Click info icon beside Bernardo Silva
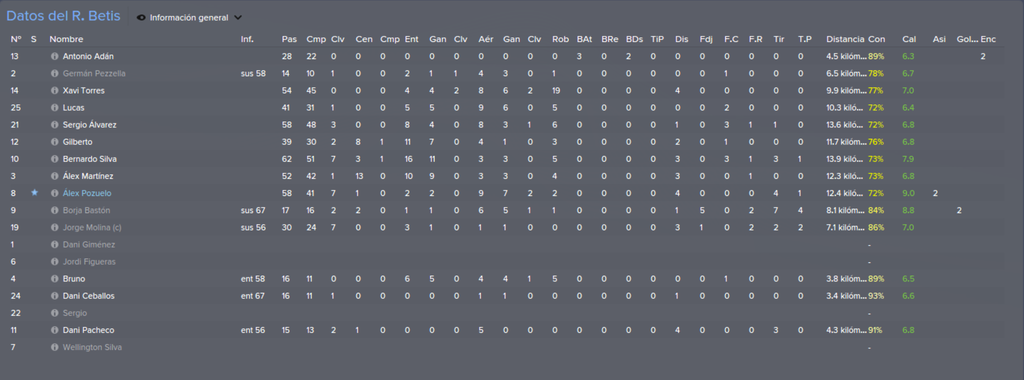 click(x=55, y=159)
